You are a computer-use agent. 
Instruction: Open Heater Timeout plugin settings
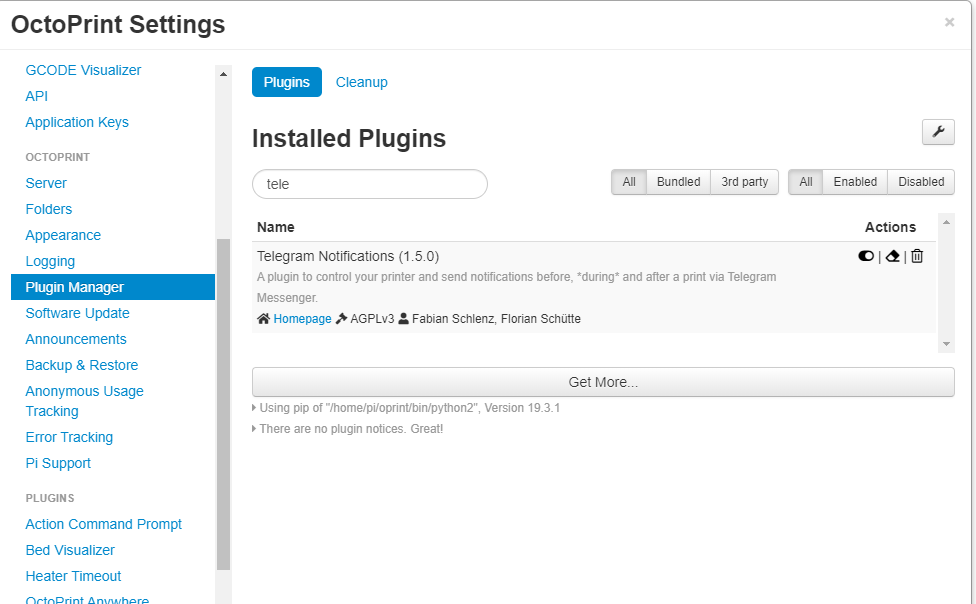(73, 577)
